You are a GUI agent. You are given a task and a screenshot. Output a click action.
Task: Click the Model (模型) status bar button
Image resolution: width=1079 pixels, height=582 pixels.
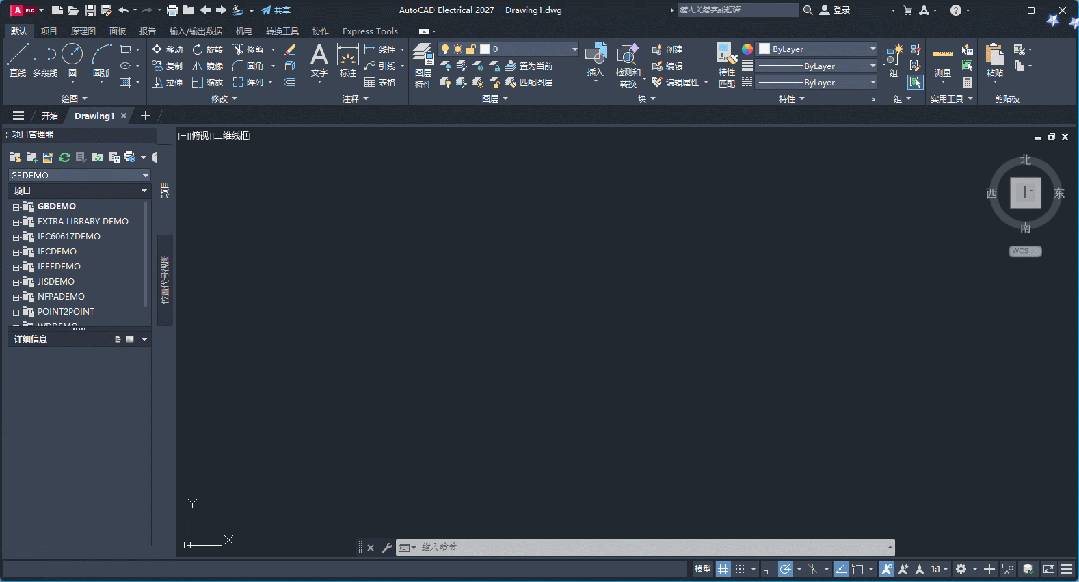[702, 569]
